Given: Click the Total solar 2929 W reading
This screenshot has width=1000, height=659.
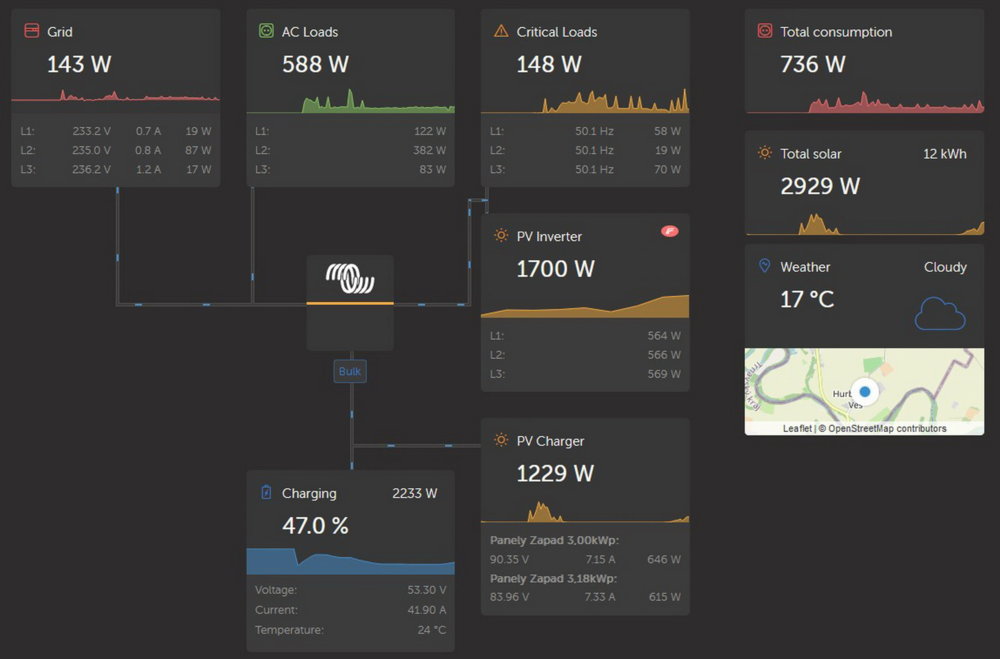Looking at the screenshot, I should [820, 186].
